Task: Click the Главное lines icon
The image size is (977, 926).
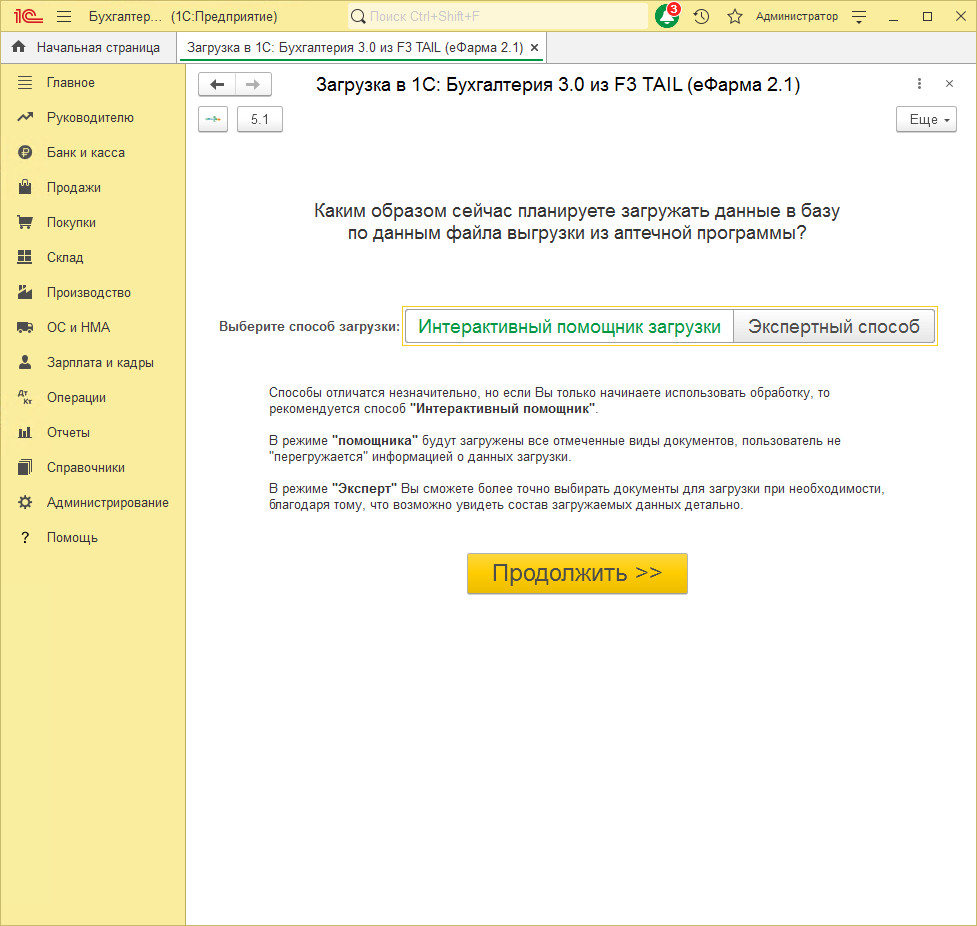Action: point(25,82)
